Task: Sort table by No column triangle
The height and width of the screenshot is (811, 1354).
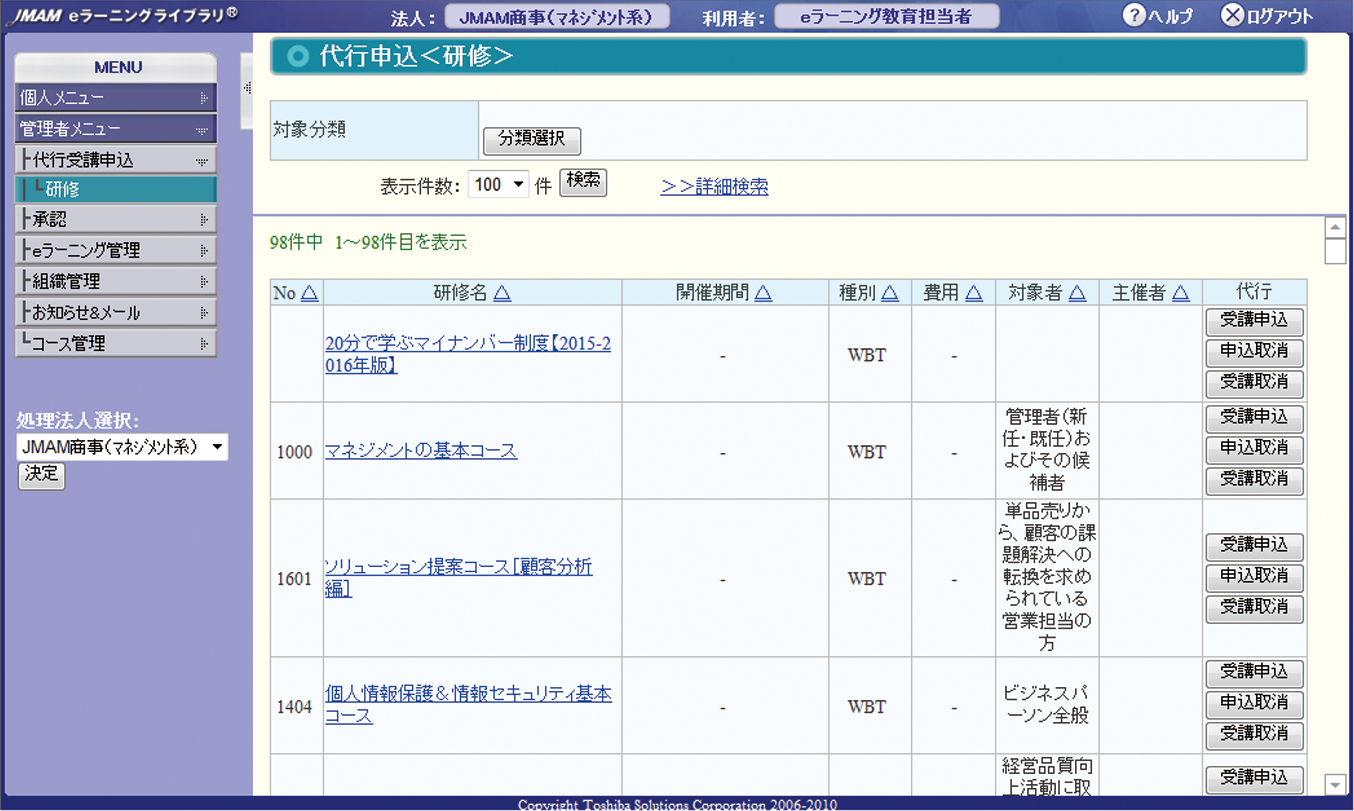Action: 309,293
